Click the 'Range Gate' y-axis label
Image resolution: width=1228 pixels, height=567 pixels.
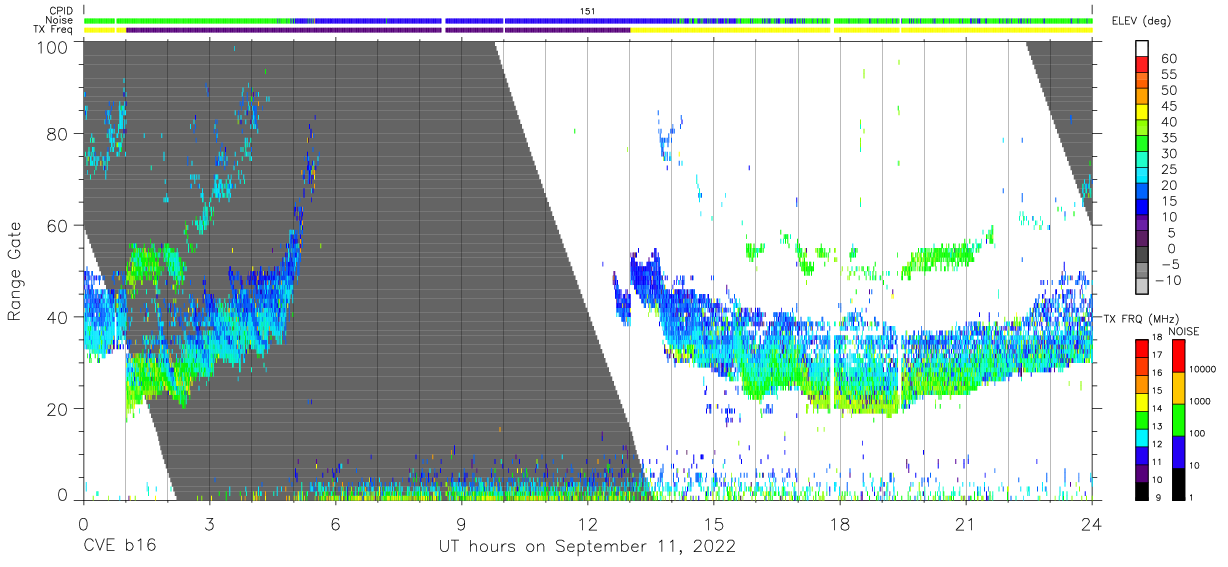point(15,271)
